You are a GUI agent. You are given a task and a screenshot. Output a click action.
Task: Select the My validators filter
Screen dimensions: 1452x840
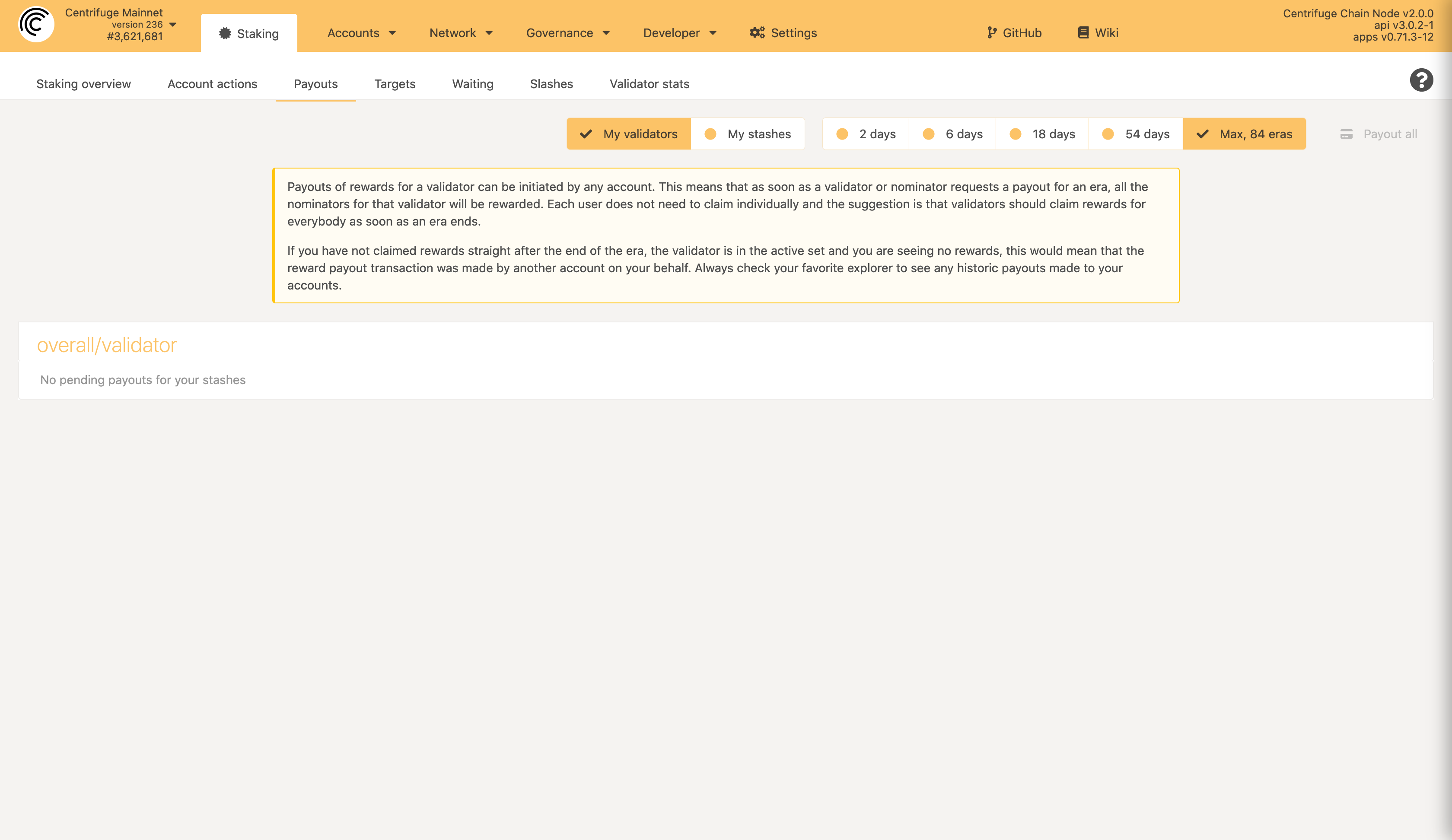[x=629, y=134]
